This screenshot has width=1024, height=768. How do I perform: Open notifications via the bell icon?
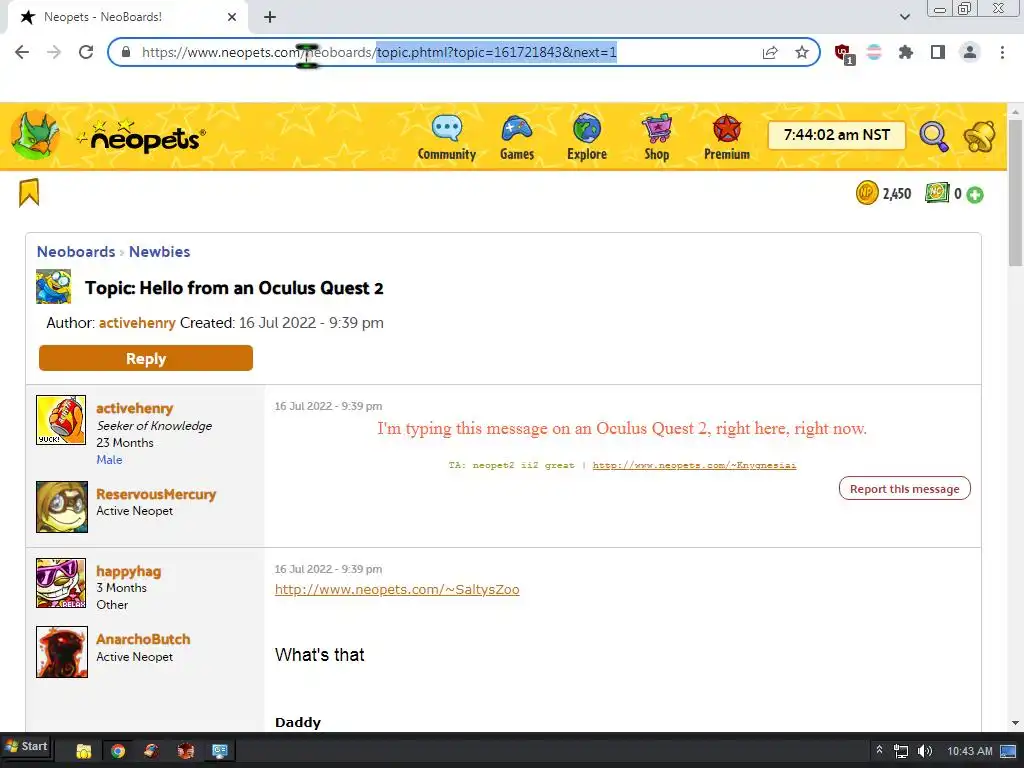[979, 136]
